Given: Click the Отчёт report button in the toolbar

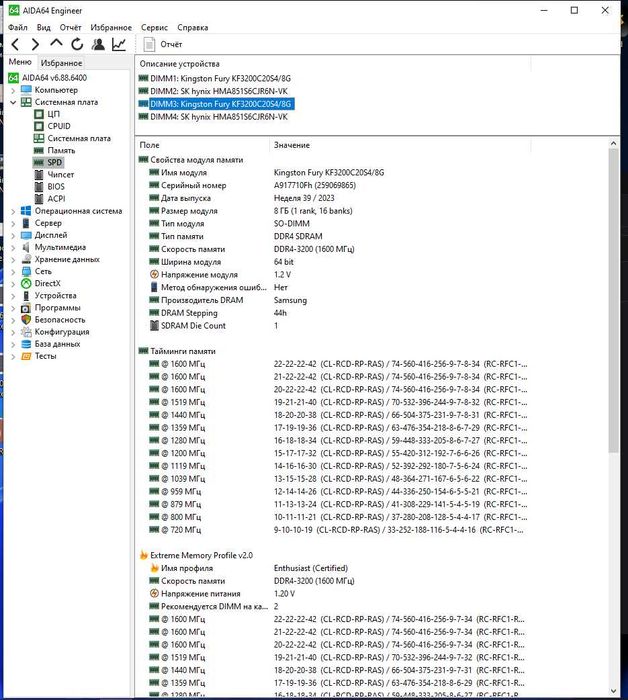Looking at the screenshot, I should pyautogui.click(x=162, y=44).
